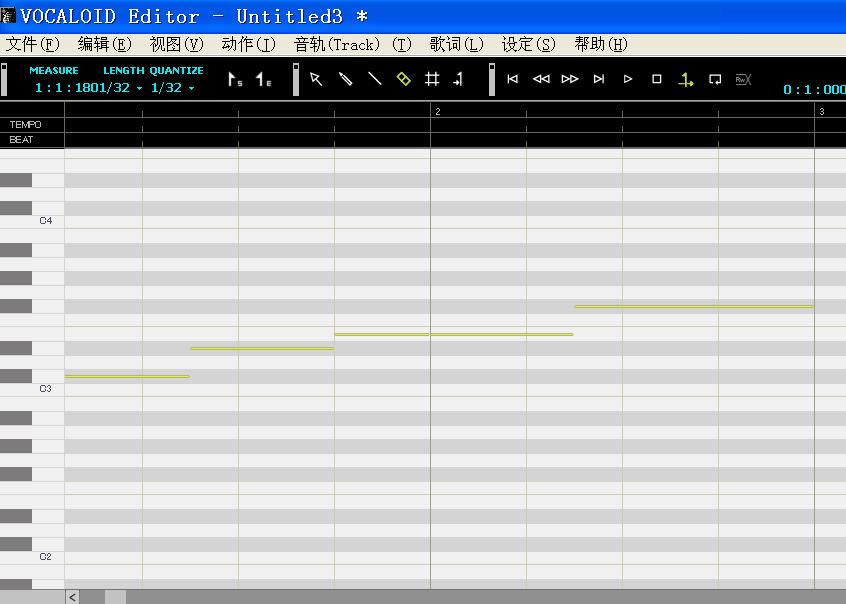
Task: Select the yellow eraser tool
Action: 404,79
